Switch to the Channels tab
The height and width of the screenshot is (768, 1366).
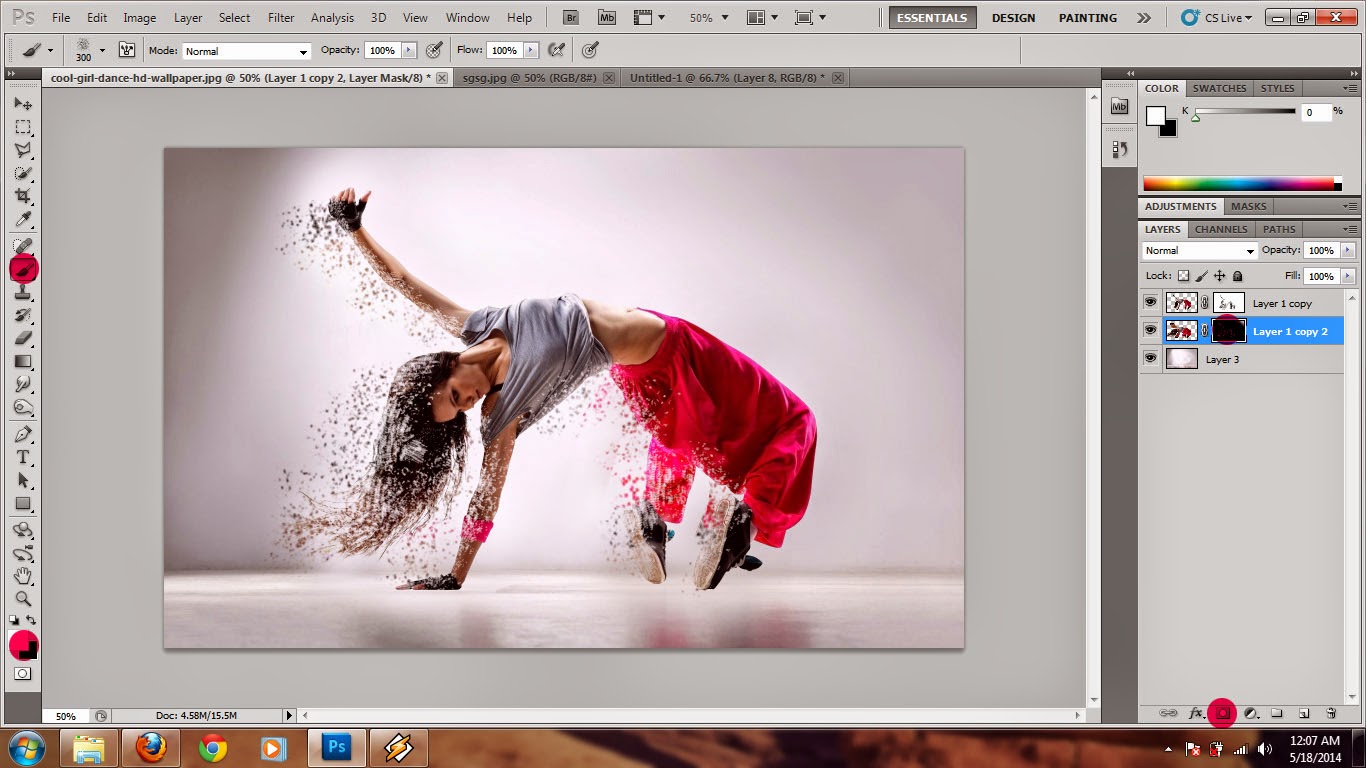(1221, 229)
